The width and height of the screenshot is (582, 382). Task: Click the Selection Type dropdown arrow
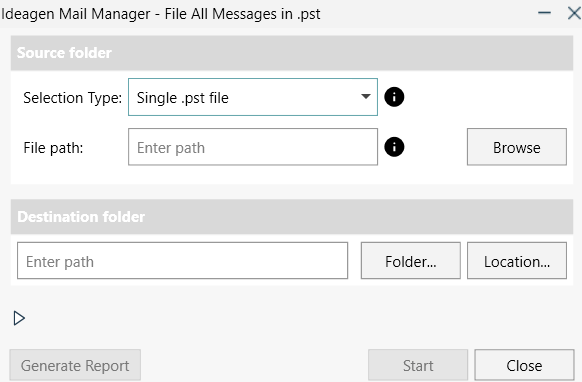(x=366, y=97)
